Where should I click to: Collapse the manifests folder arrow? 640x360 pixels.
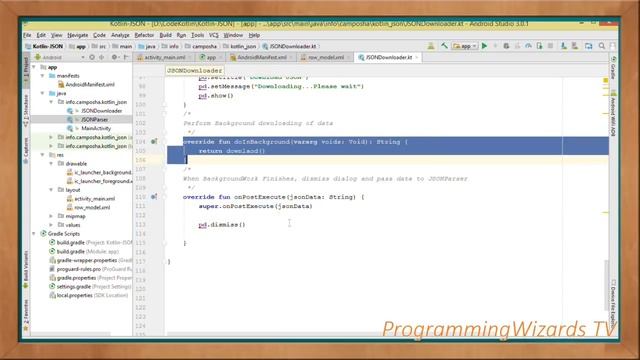42,76
